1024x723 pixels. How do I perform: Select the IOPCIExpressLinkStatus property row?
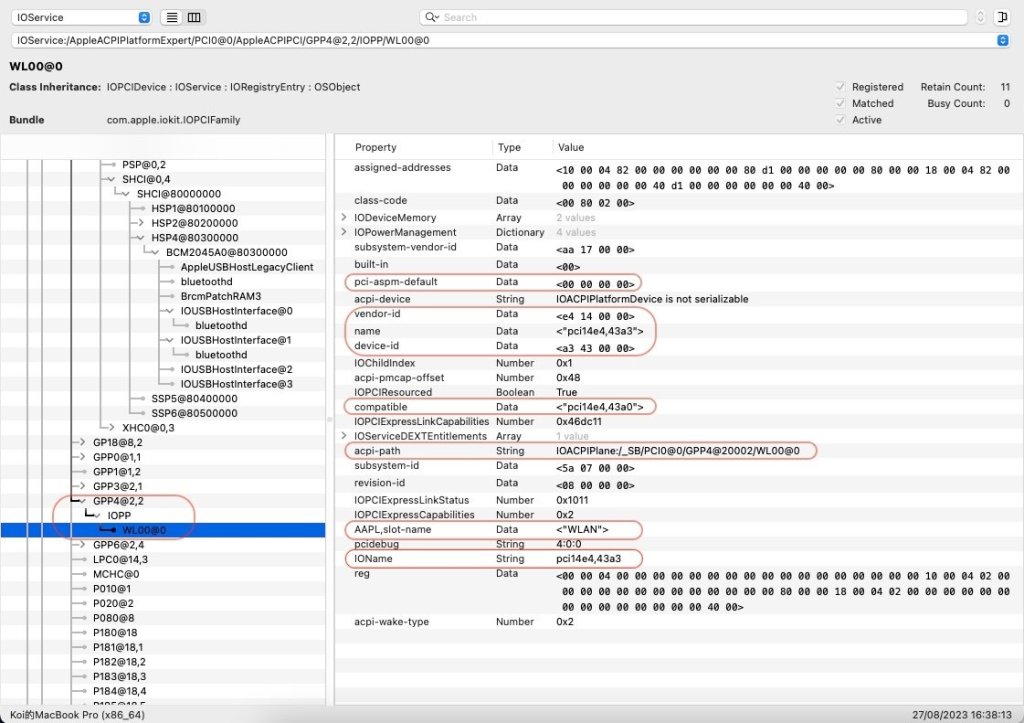pos(679,500)
